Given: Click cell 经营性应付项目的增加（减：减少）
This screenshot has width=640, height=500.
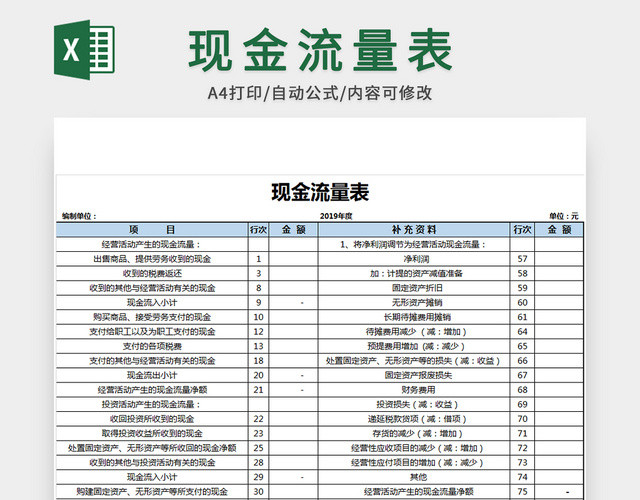Looking at the screenshot, I should 414,462.
